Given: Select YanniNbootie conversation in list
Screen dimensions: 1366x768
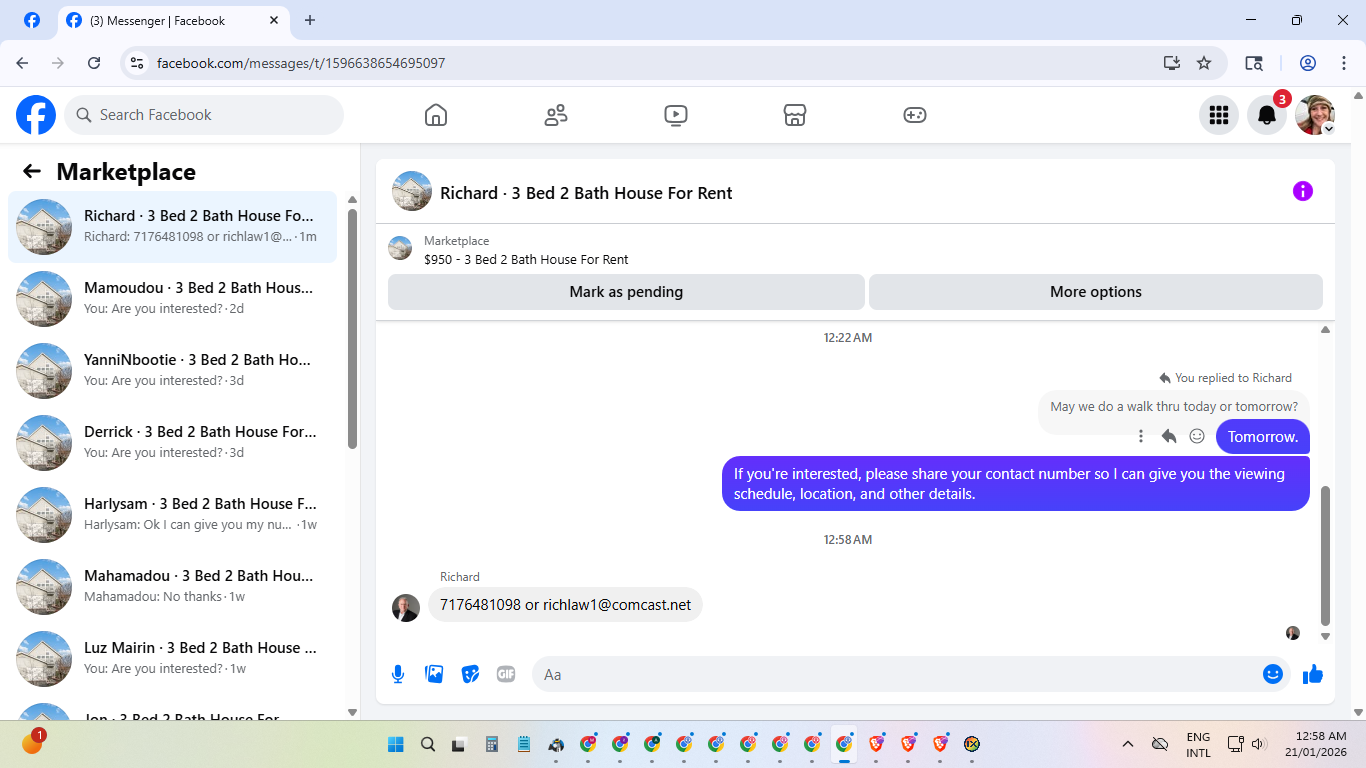Looking at the screenshot, I should (x=173, y=371).
